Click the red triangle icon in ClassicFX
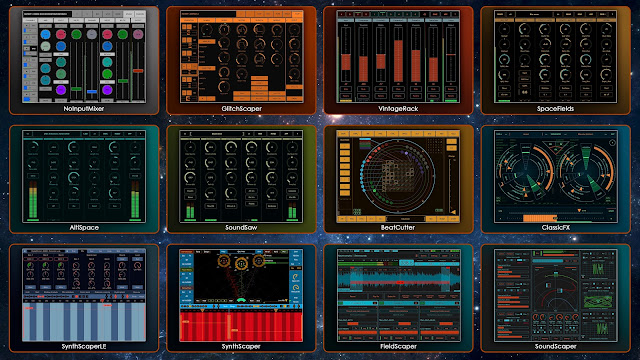Viewport: 640px width, 360px height. coord(556,149)
